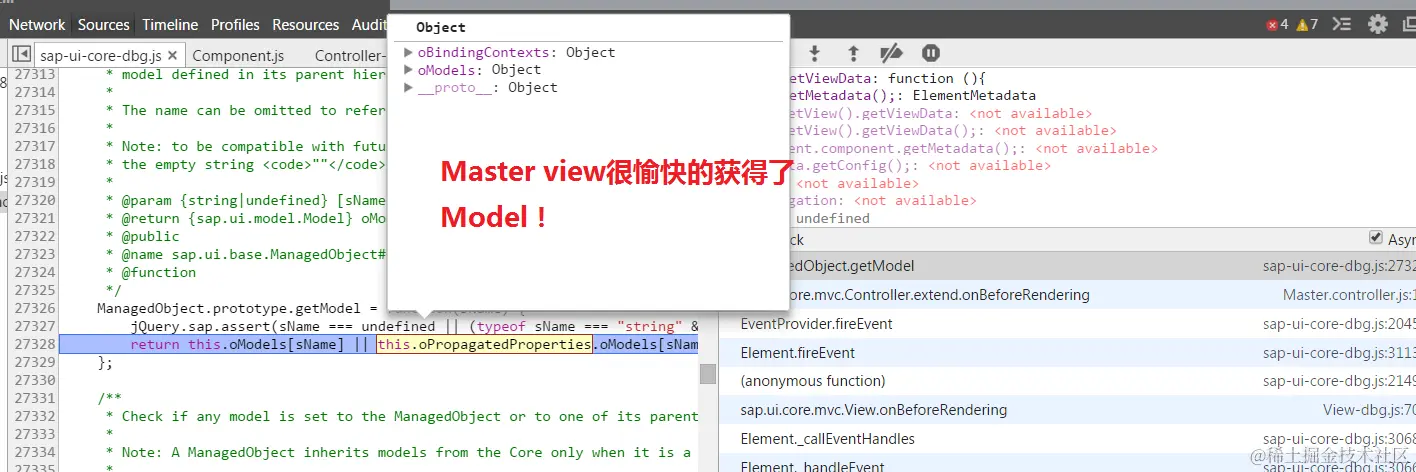The height and width of the screenshot is (472, 1416).
Task: Click line number 27326 in gutter
Action: click(x=34, y=308)
